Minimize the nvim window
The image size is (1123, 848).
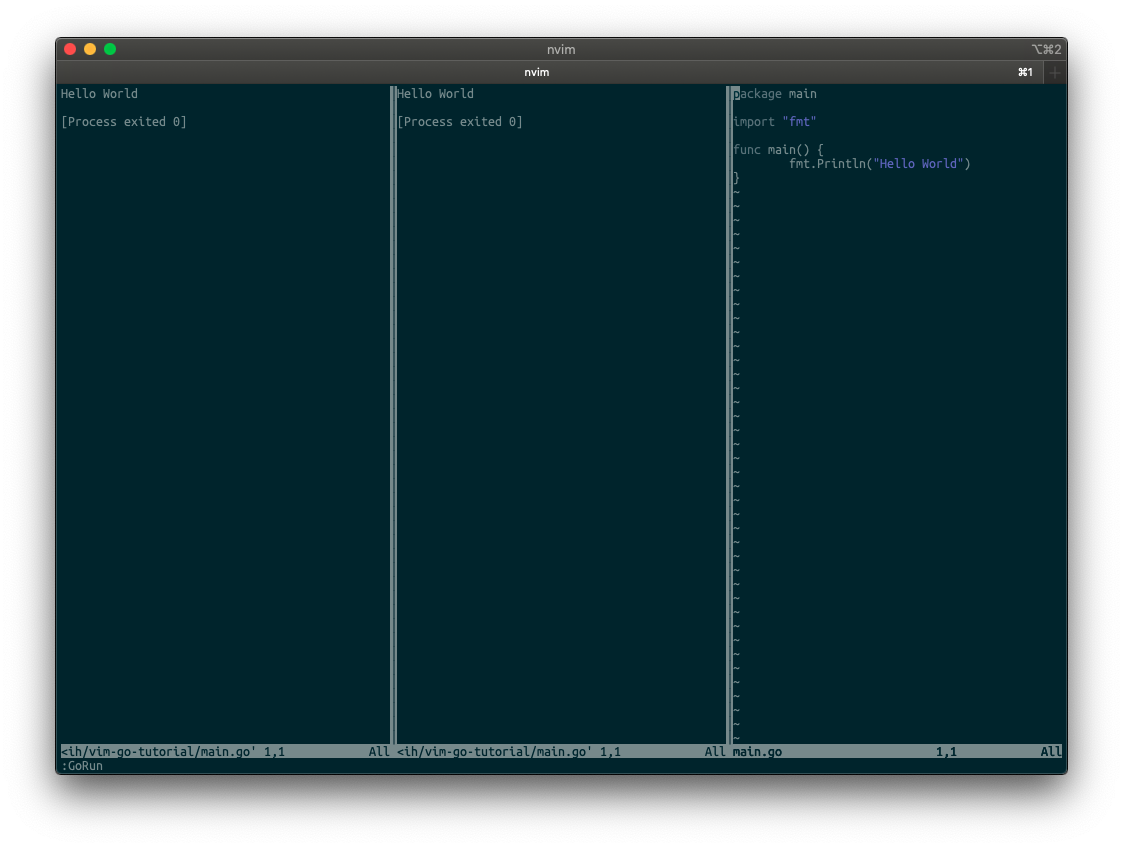pos(90,49)
